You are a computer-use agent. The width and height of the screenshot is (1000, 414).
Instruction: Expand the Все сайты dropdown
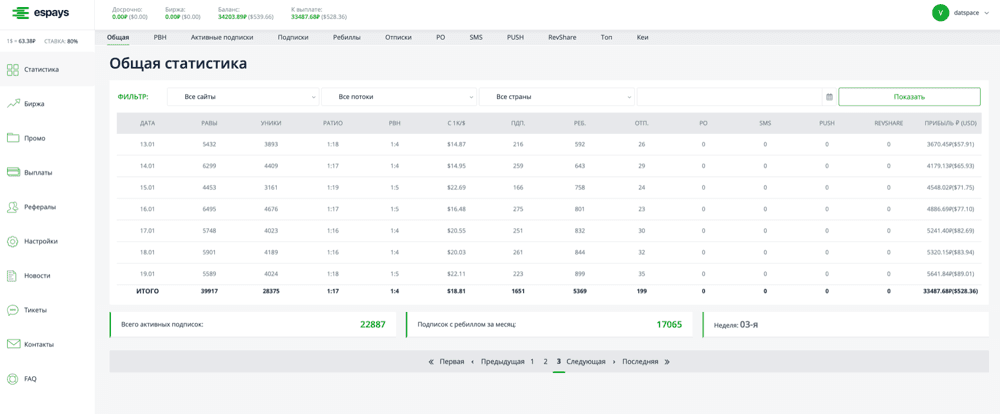243,97
